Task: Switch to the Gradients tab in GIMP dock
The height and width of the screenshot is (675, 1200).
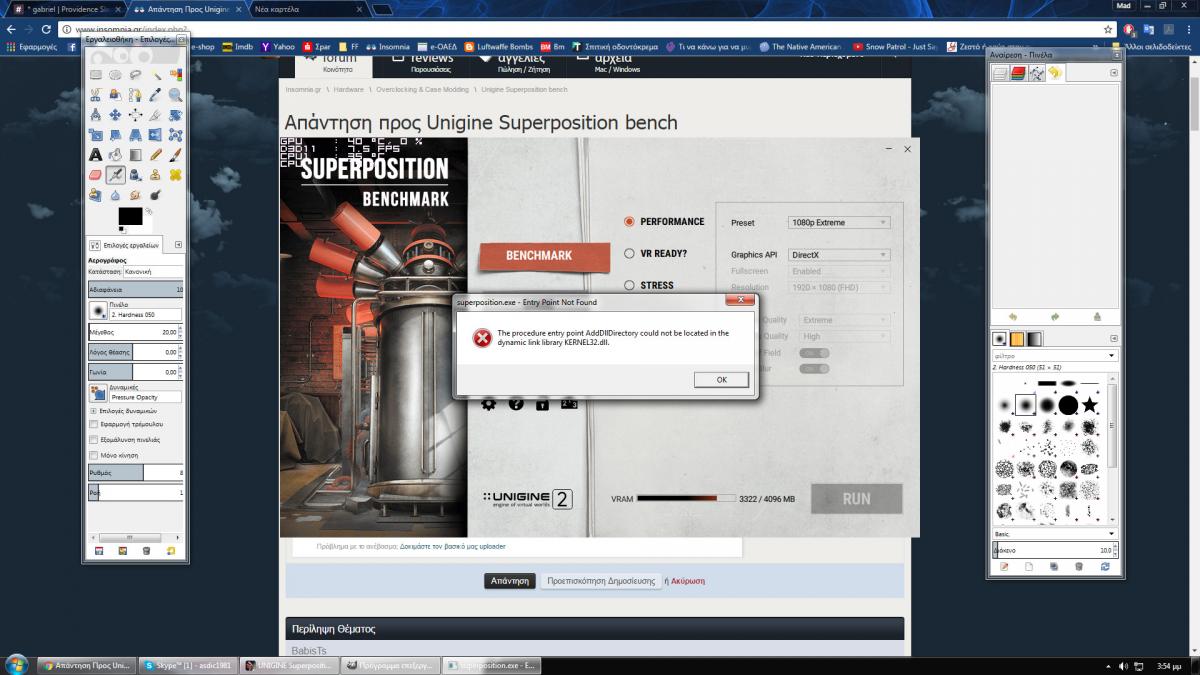Action: point(1035,338)
